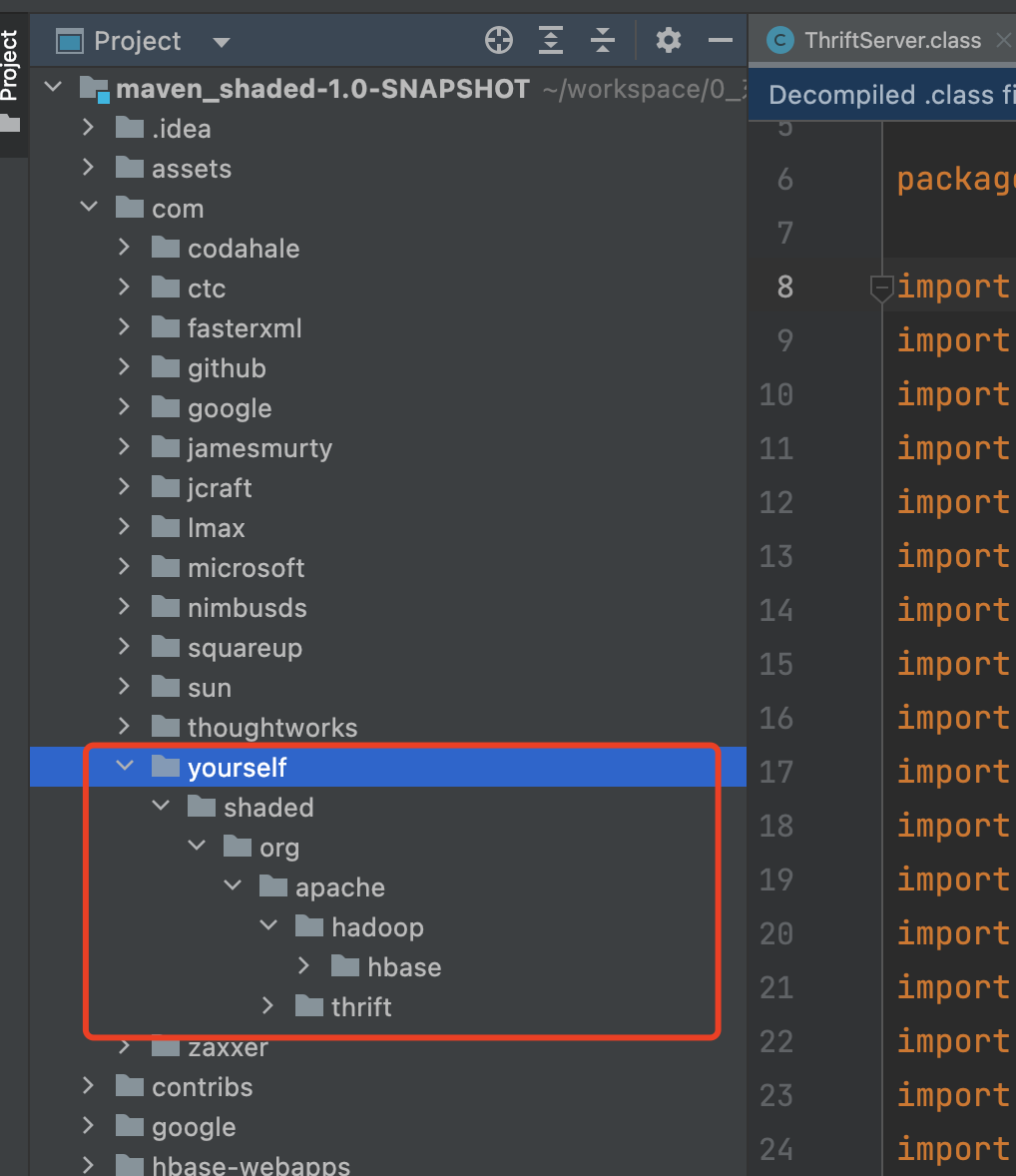Expand the squareup folder
Screen dimensions: 1016x1176
click(x=125, y=646)
